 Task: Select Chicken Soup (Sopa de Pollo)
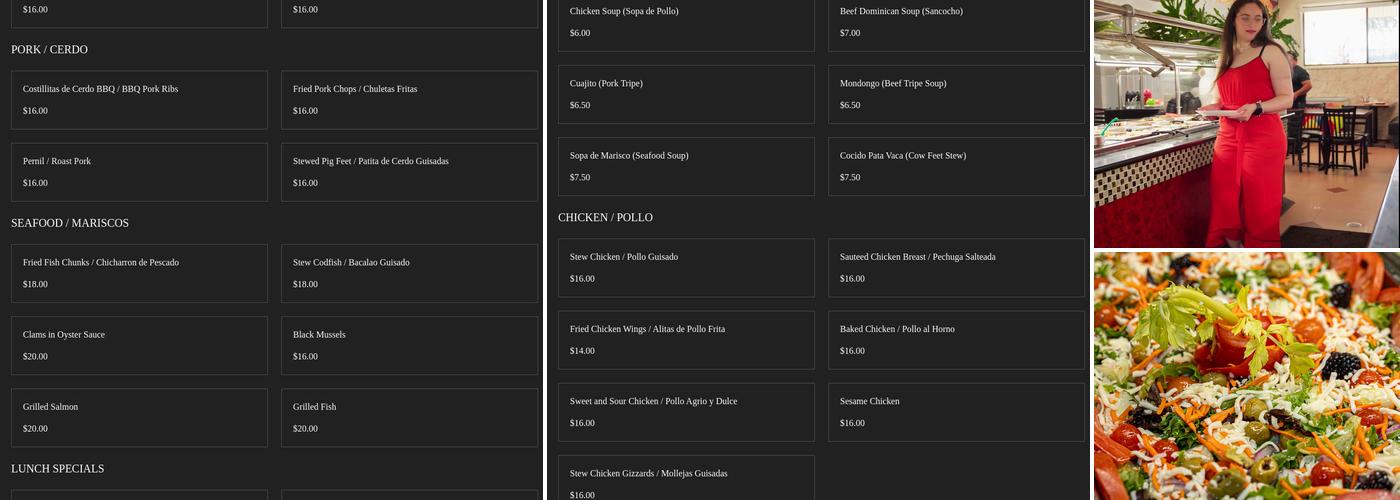[x=686, y=25]
